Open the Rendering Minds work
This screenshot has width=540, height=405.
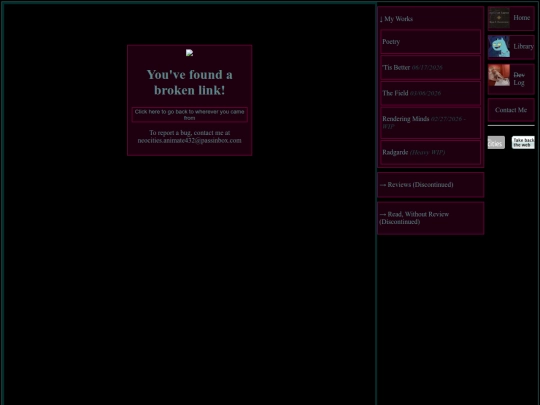click(x=430, y=123)
